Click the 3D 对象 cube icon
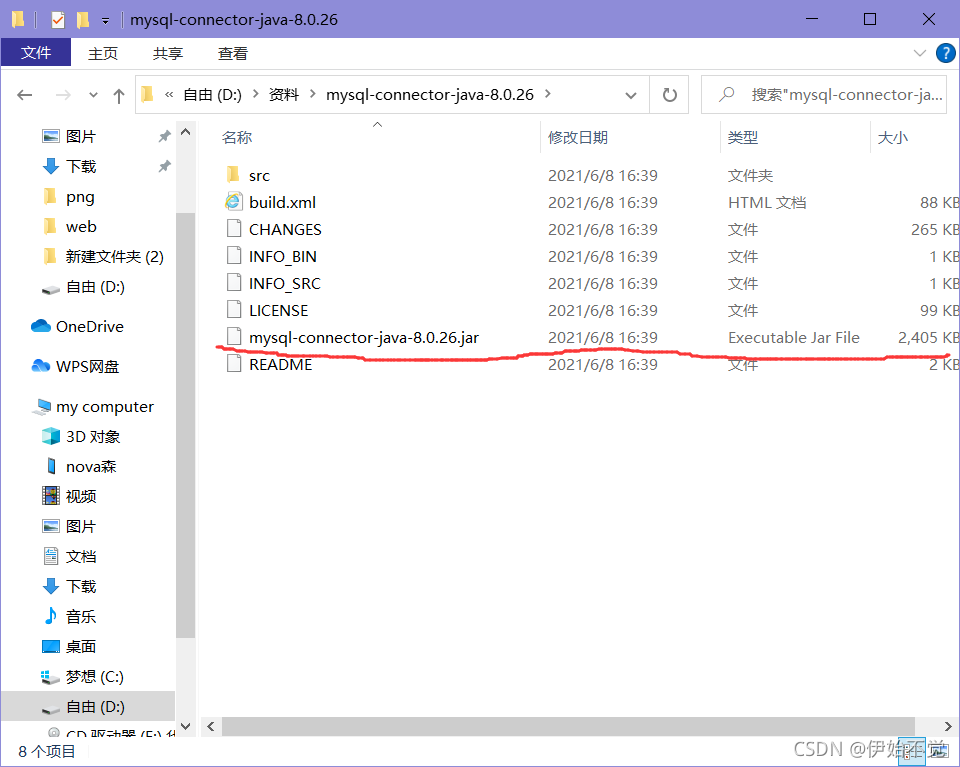 [51, 436]
